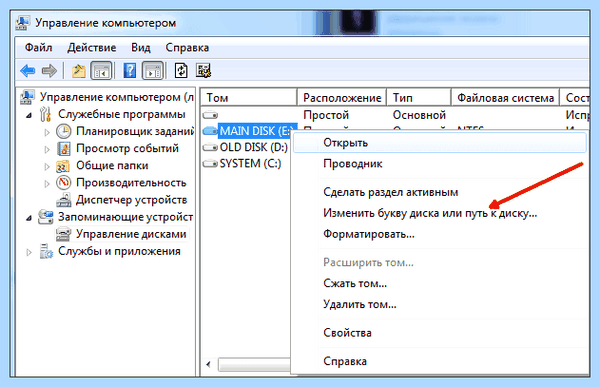
Task: Sort by Файловая система column header
Action: (505, 98)
